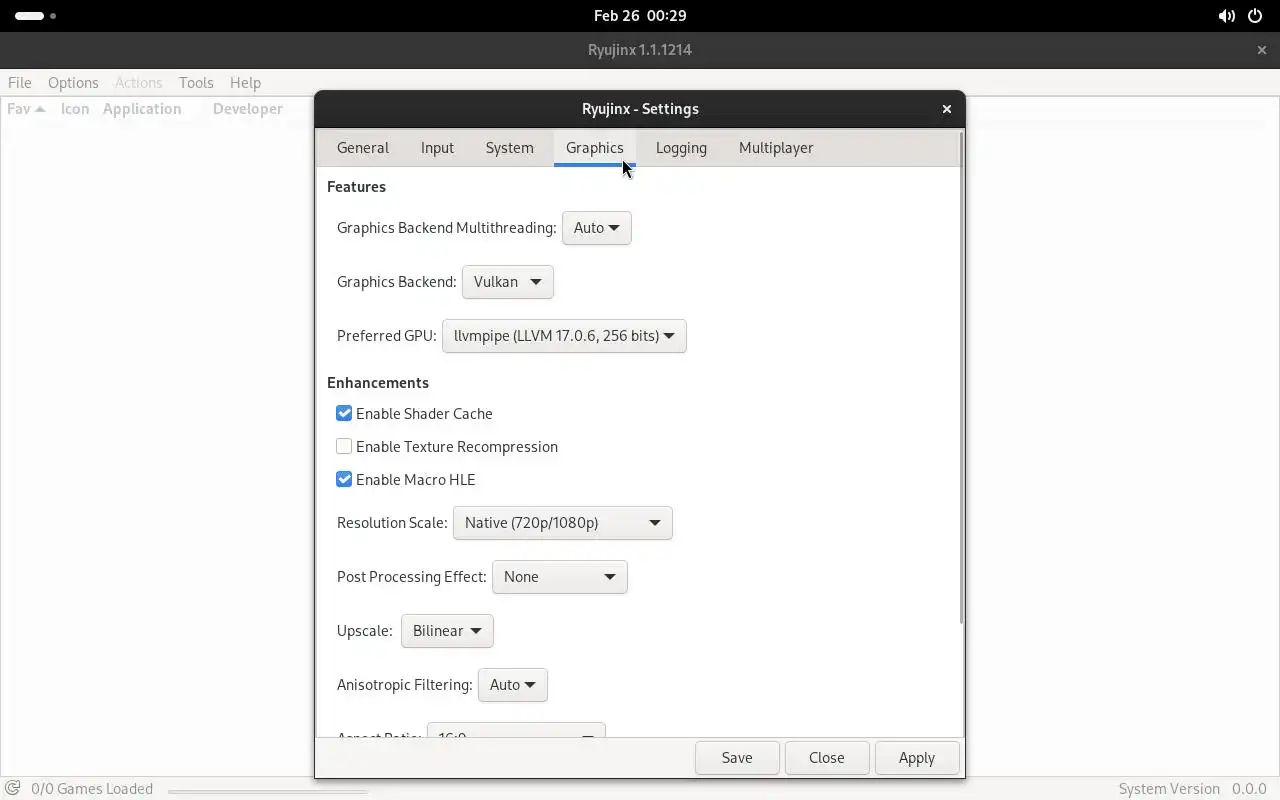Click the Resolution Scale label
1280x800 pixels.
pos(392,523)
